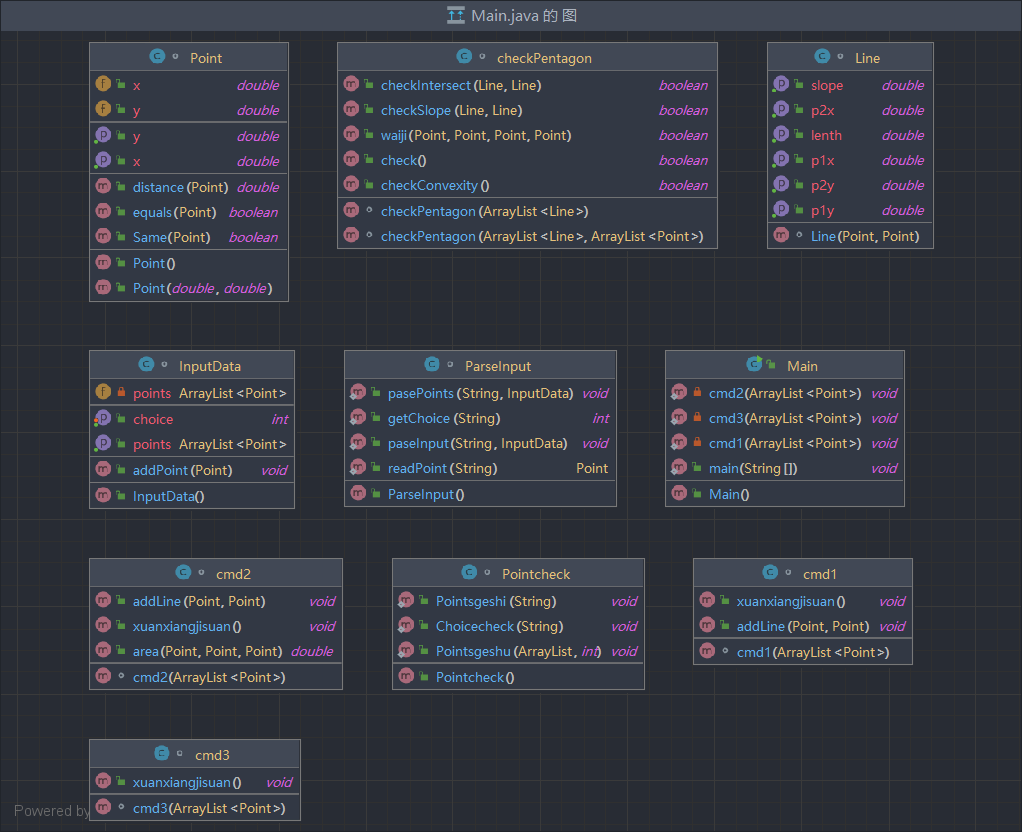Click the ParseInput class title
1022x832 pixels.
[x=497, y=366]
